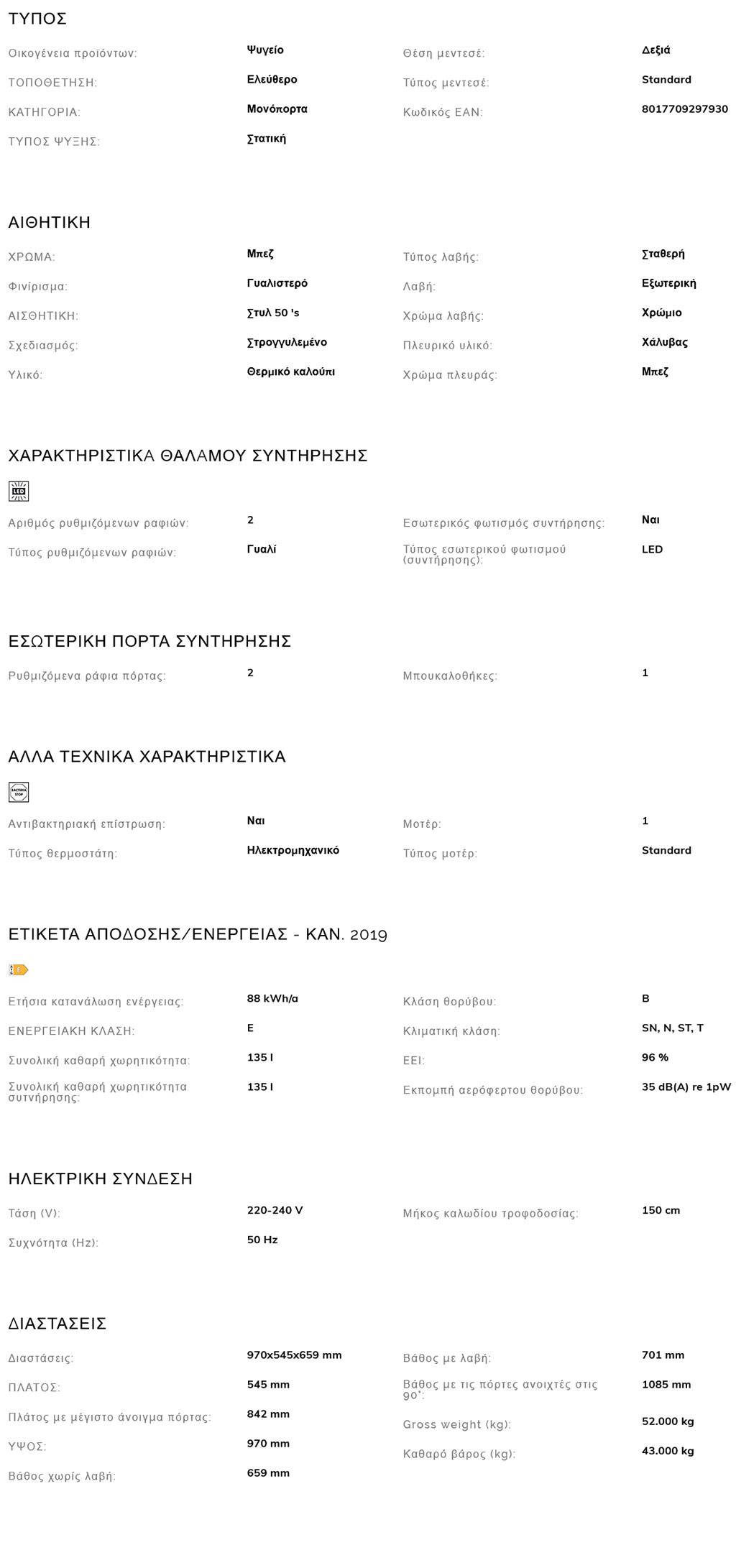Screen dimensions: 736x1568
Task: Click the LED lighting icon
Action: pyautogui.click(x=19, y=491)
